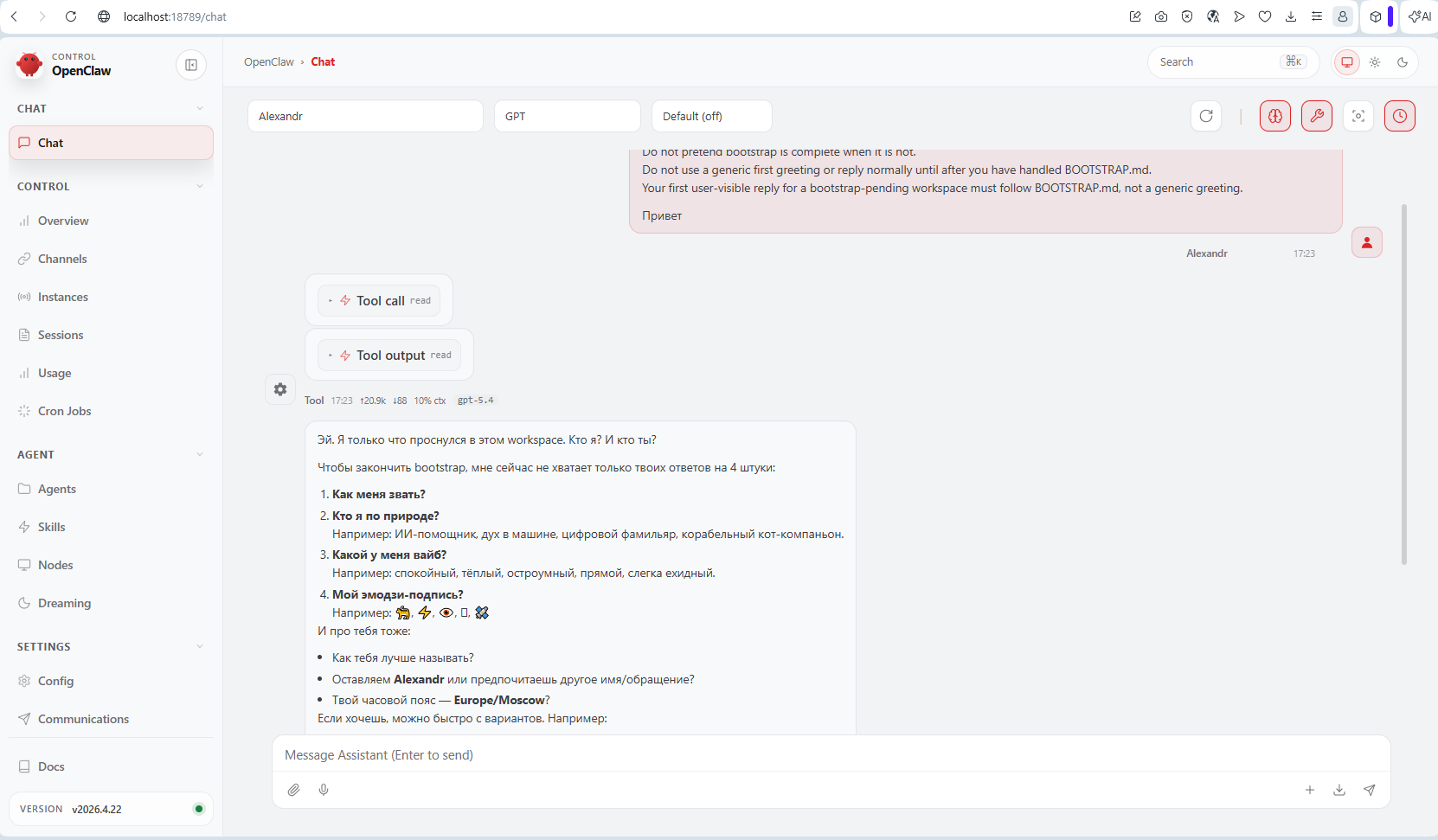Toggle dark mode with the moon icon

(x=1403, y=61)
